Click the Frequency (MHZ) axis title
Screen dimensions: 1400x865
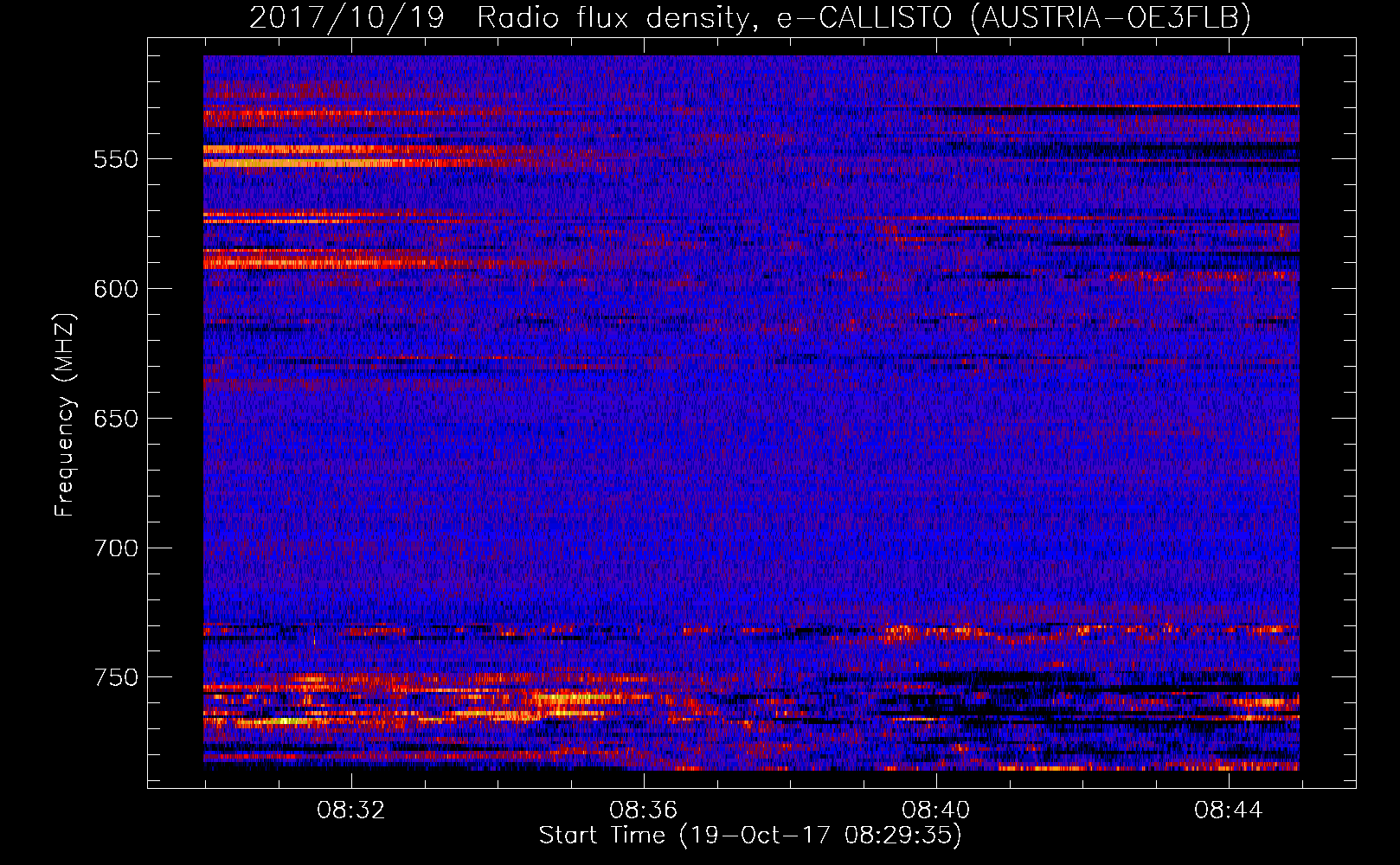(65, 414)
